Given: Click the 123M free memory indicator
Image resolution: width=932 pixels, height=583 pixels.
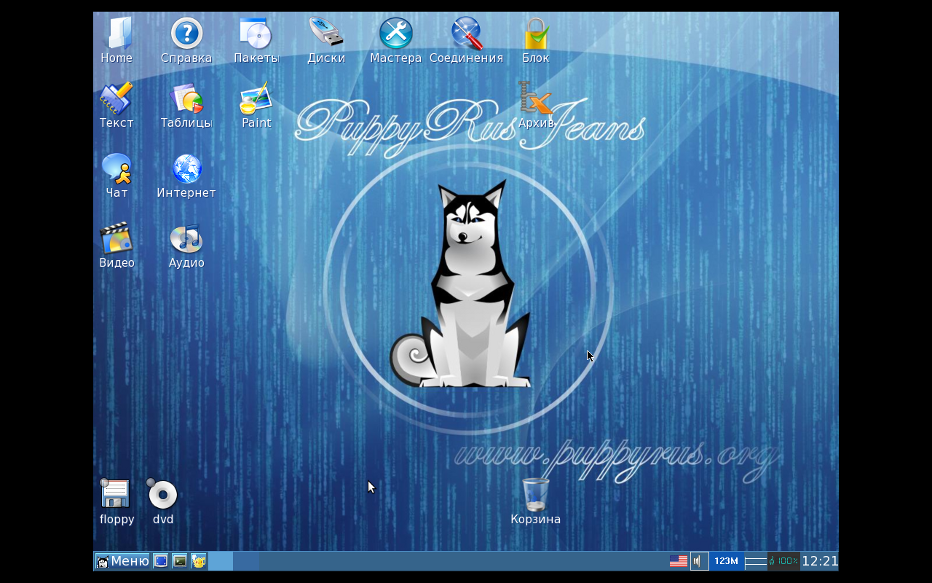Looking at the screenshot, I should [726, 561].
